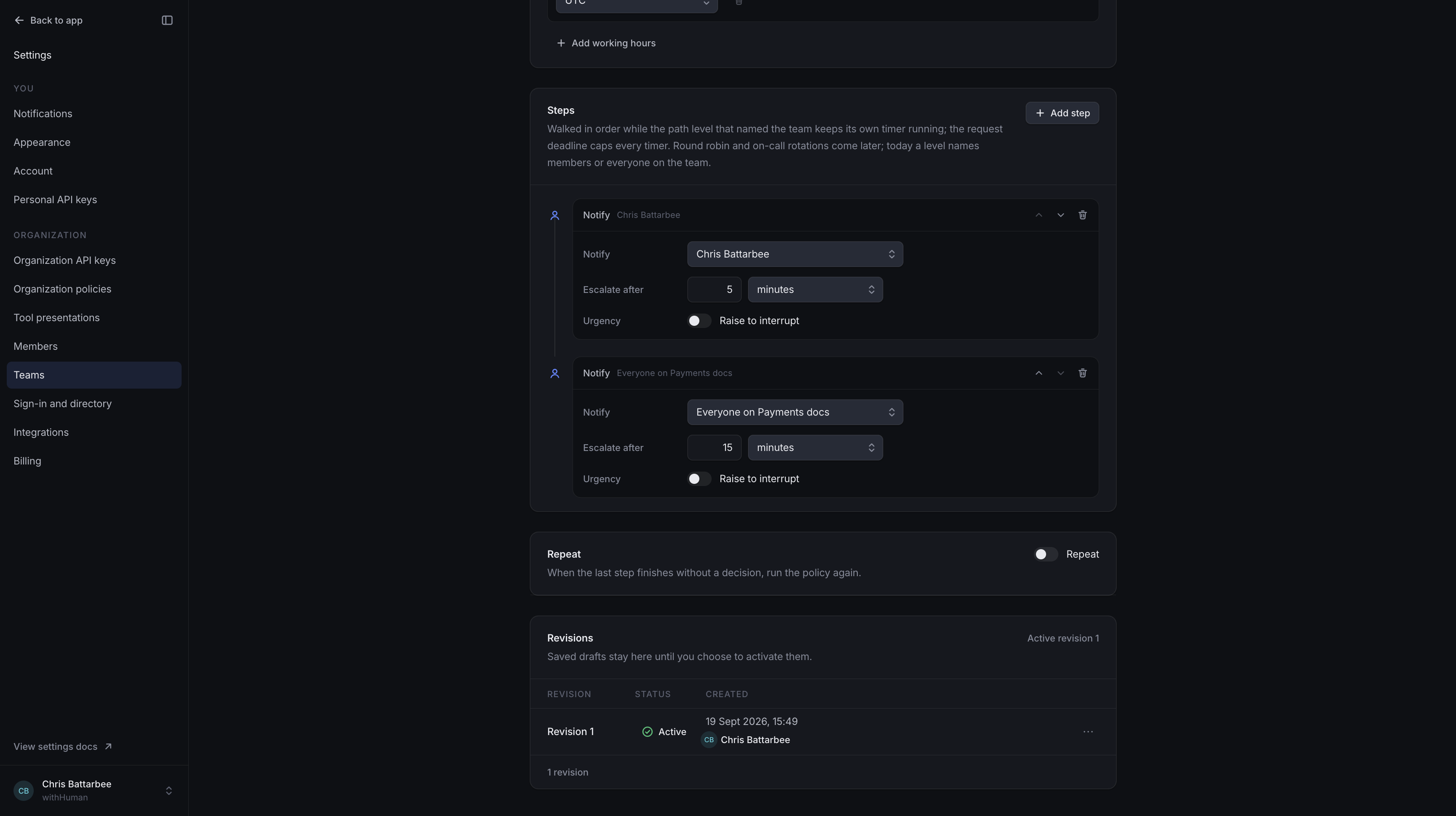Image resolution: width=1456 pixels, height=816 pixels.
Task: Toggle Raise to interrupt for Chris Battarbee
Action: click(x=699, y=321)
